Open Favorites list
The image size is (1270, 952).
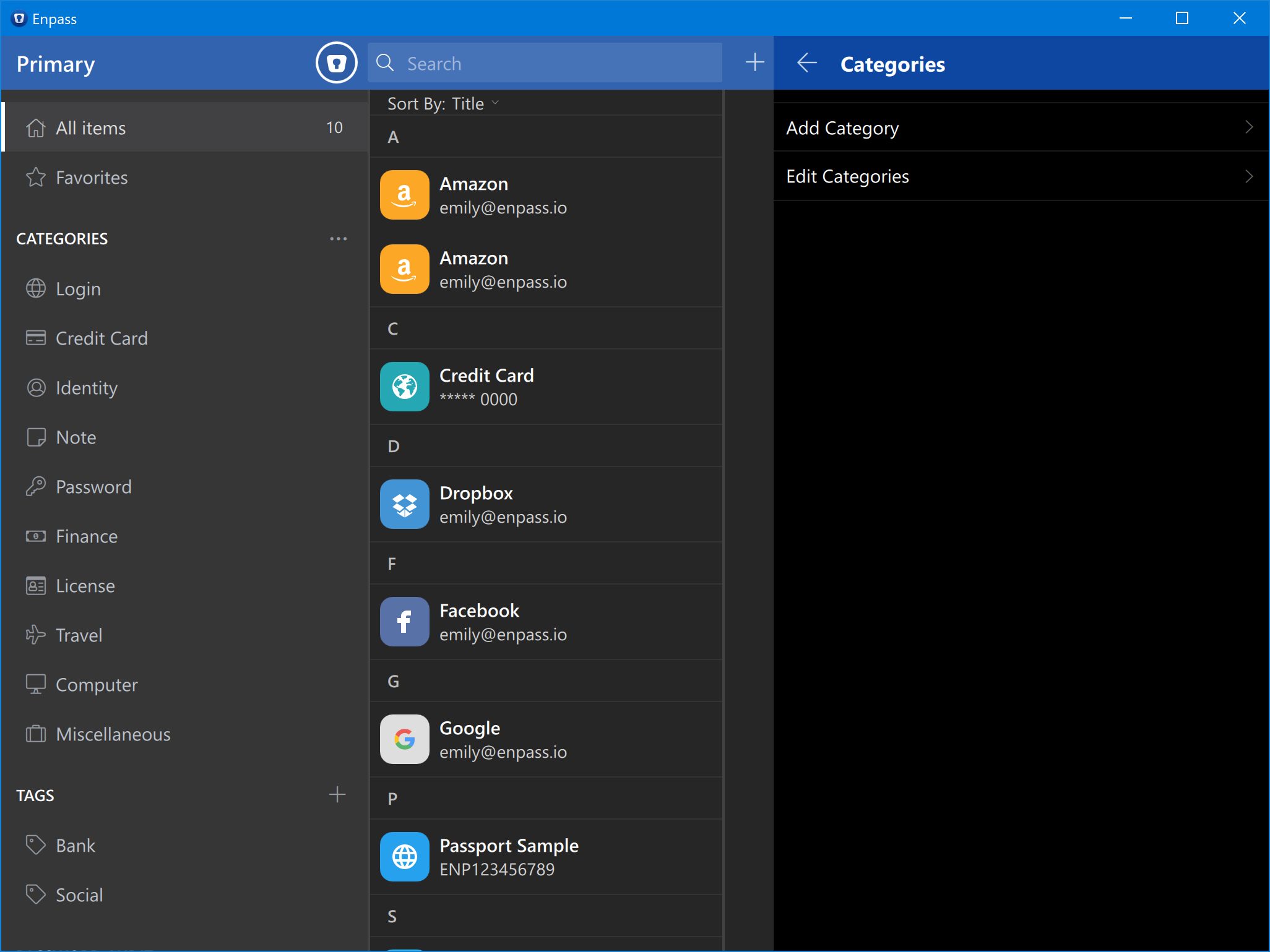[x=185, y=178]
